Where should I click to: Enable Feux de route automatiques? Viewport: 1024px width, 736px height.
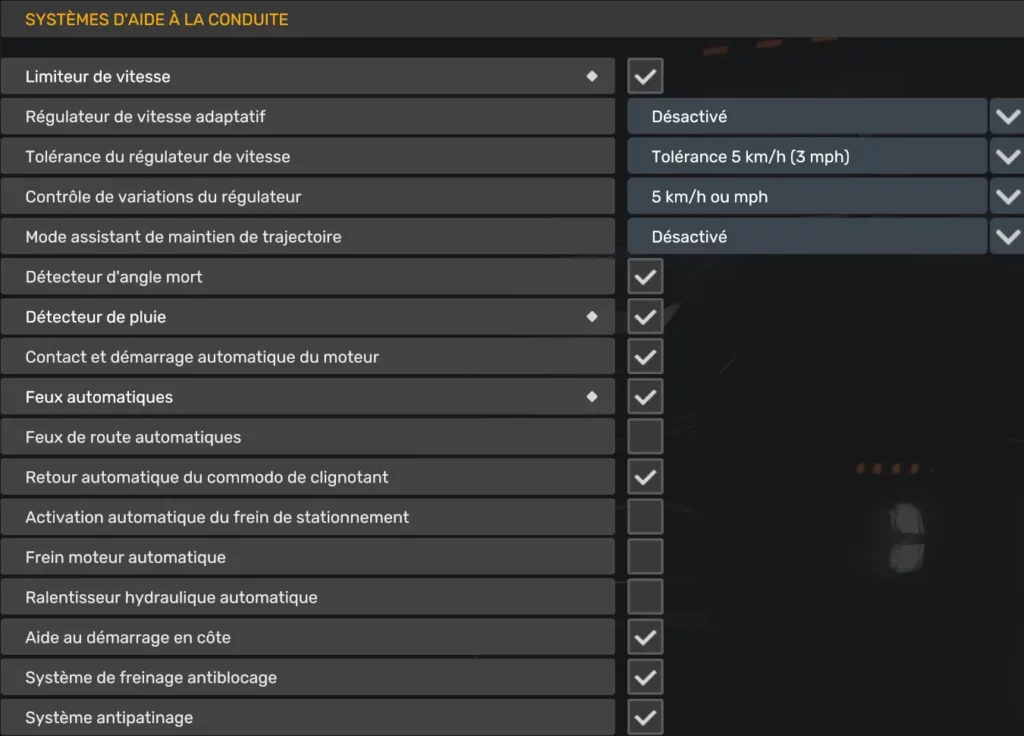[x=645, y=437]
